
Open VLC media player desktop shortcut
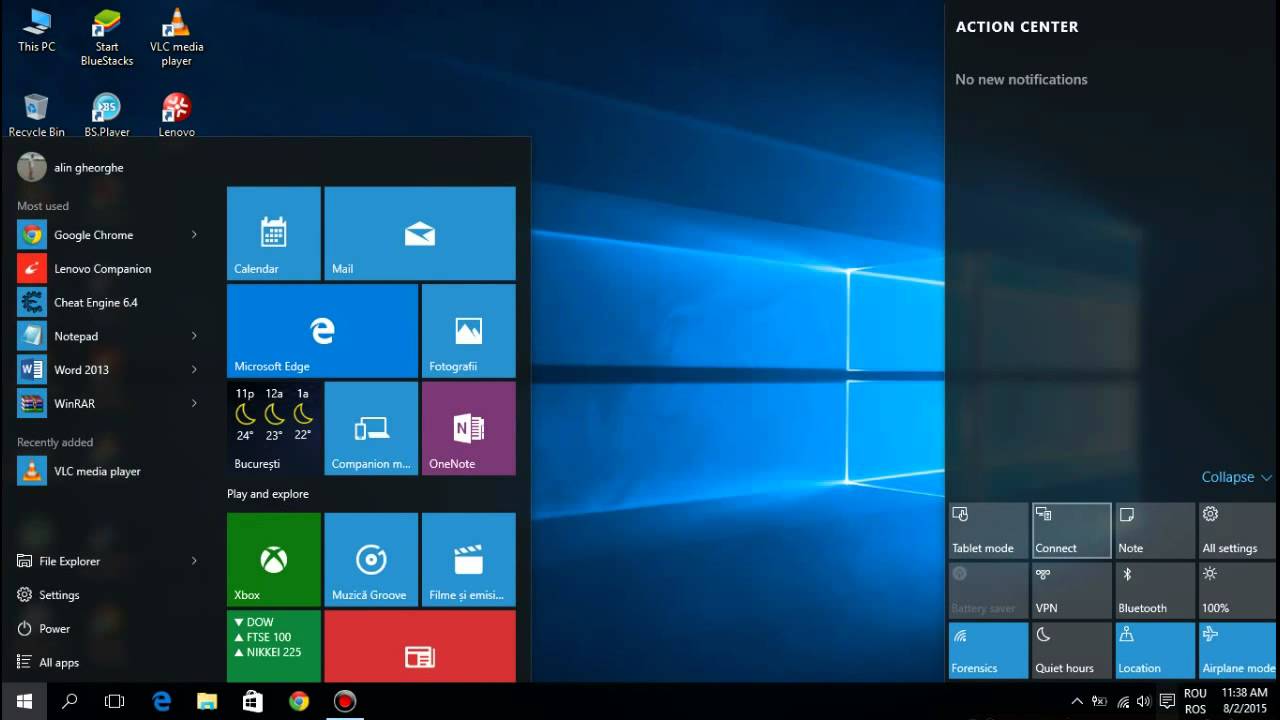click(177, 37)
